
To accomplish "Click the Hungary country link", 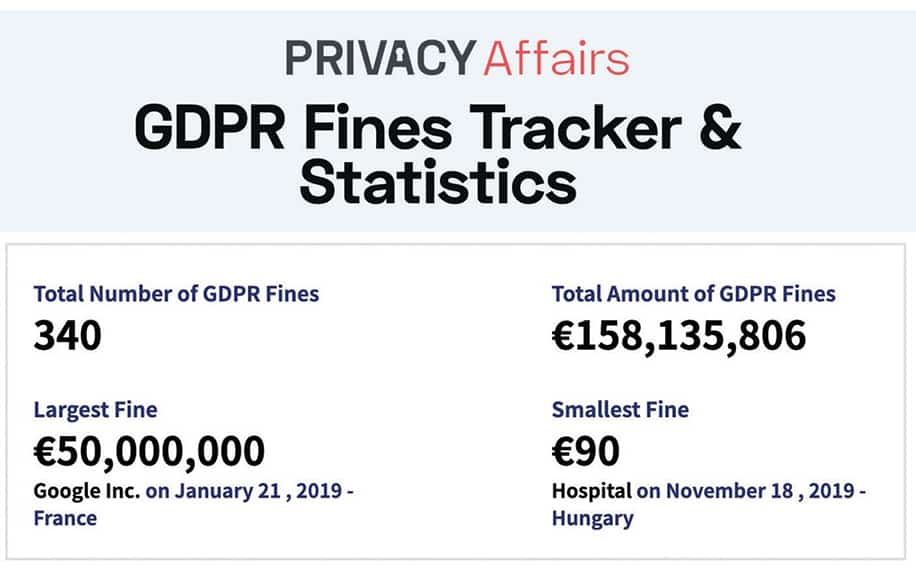I will tap(592, 519).
